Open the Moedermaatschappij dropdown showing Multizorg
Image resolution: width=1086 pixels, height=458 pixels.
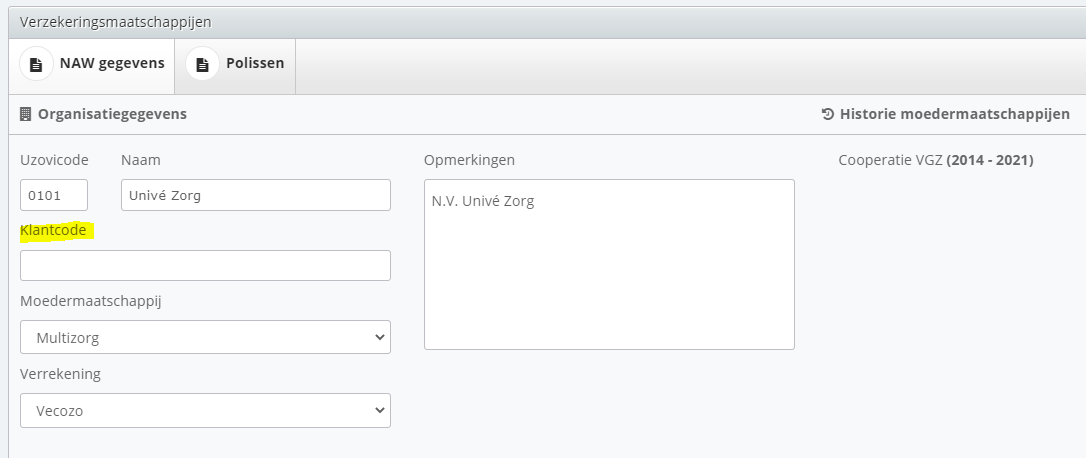click(x=205, y=337)
